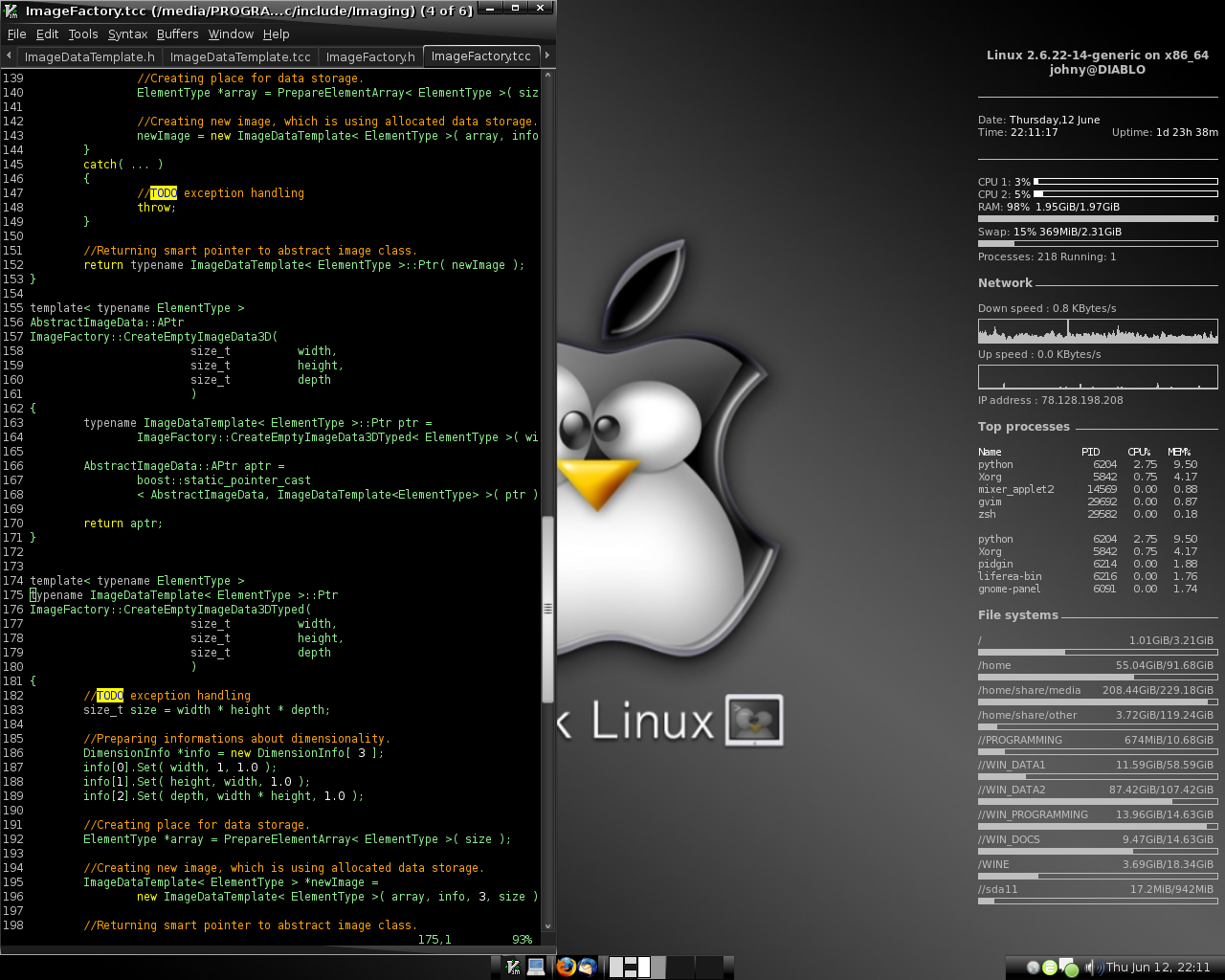The width and height of the screenshot is (1225, 980).
Task: Click 'Uptime: 1d 23h 38m' text
Action: [1165, 133]
